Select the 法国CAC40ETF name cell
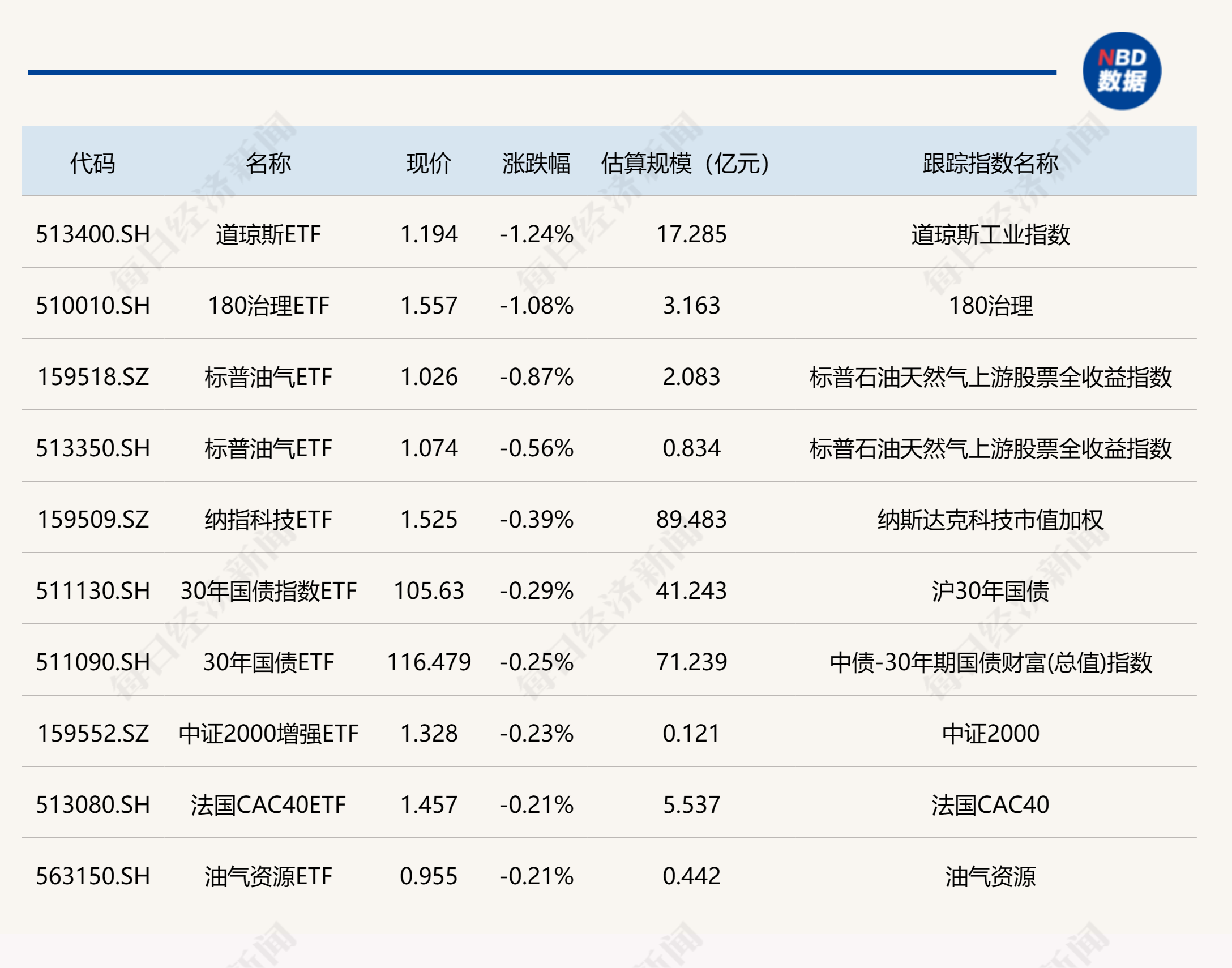 click(268, 805)
